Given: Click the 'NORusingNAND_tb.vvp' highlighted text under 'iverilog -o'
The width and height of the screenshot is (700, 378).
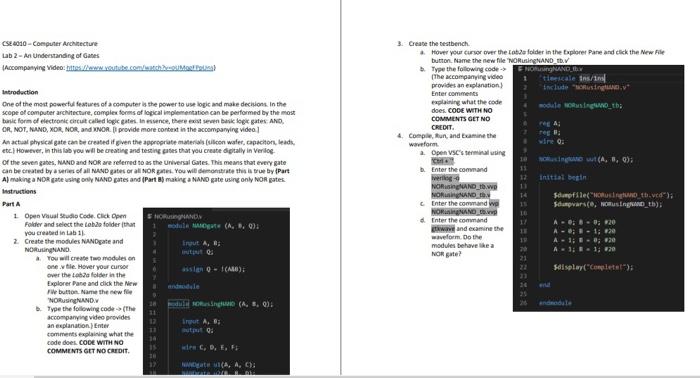Looking at the screenshot, I should pyautogui.click(x=464, y=187).
